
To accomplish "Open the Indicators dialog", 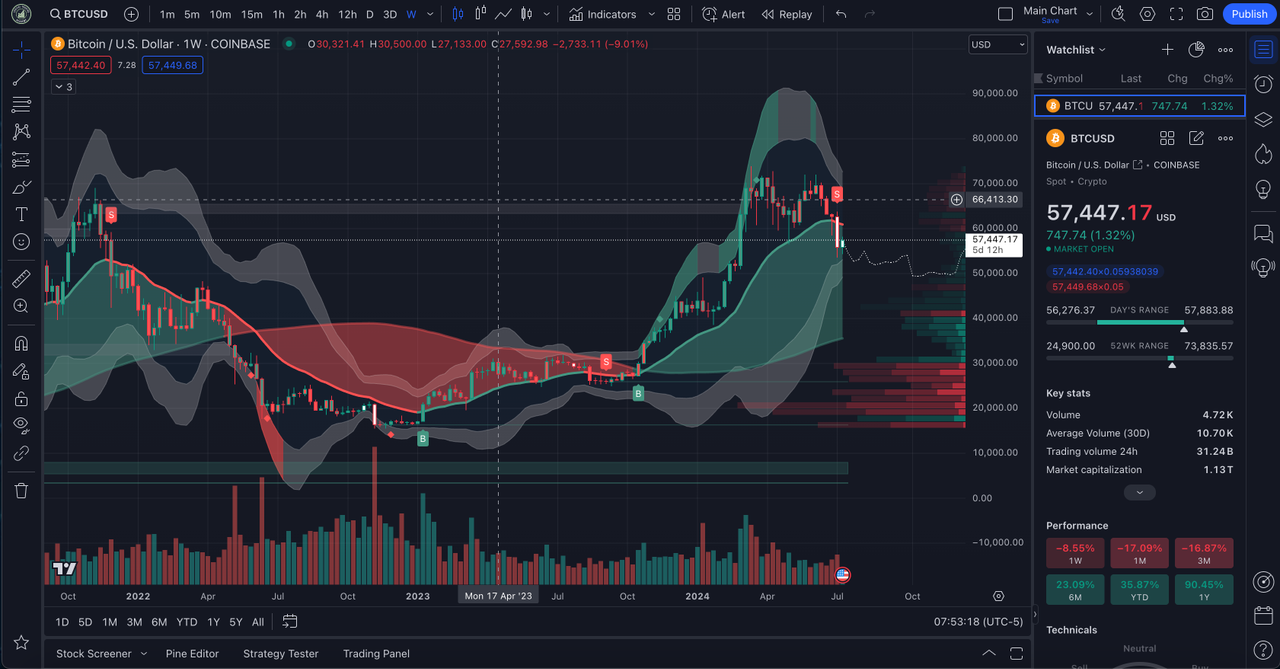I will click(602, 14).
